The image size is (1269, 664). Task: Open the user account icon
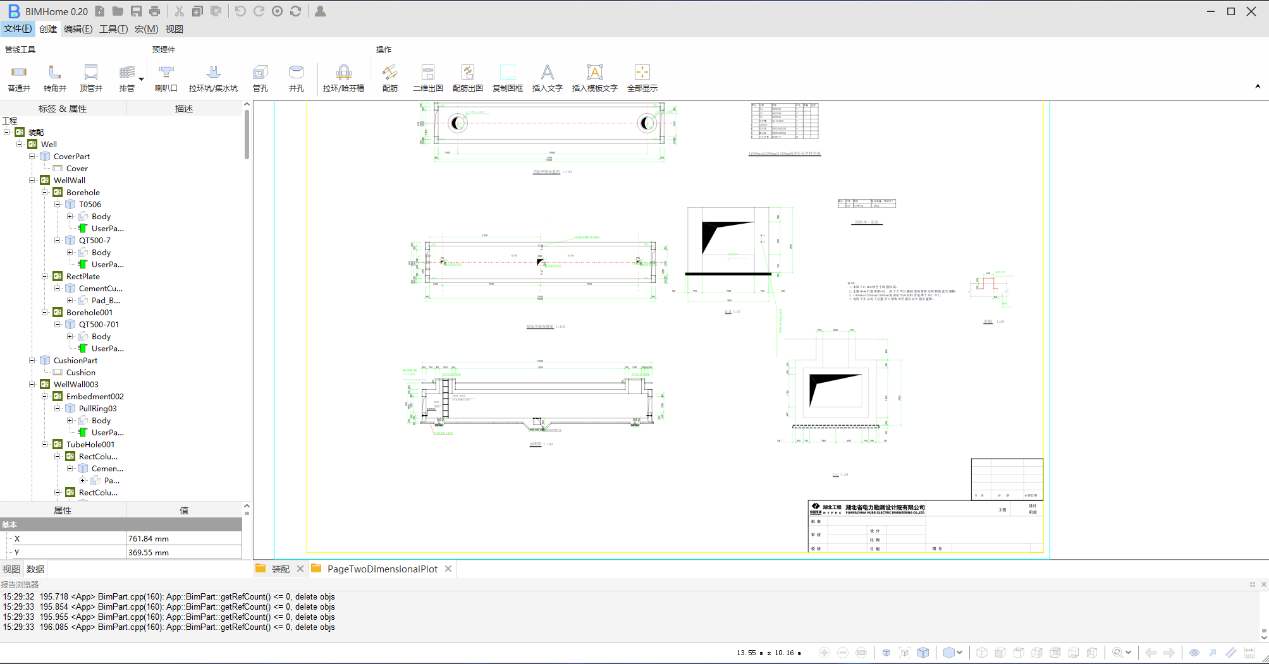[320, 11]
